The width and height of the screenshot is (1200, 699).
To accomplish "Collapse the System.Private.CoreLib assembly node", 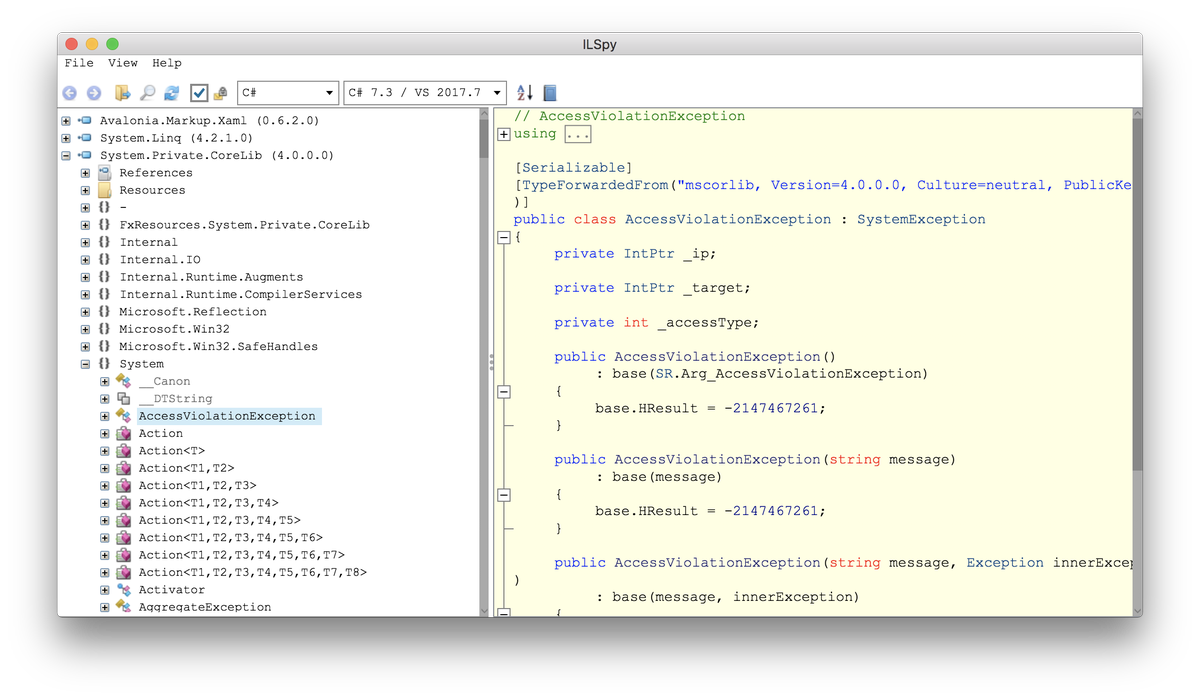I will 66,156.
